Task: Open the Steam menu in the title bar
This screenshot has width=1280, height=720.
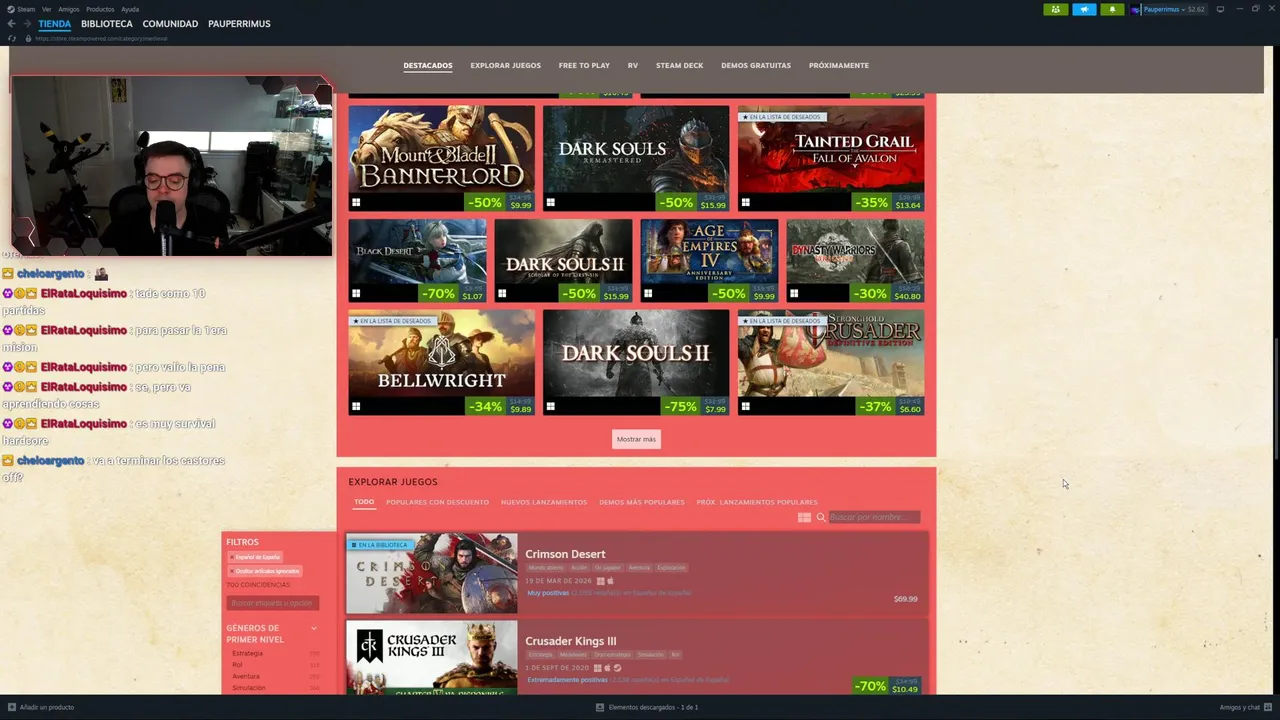Action: pos(22,9)
